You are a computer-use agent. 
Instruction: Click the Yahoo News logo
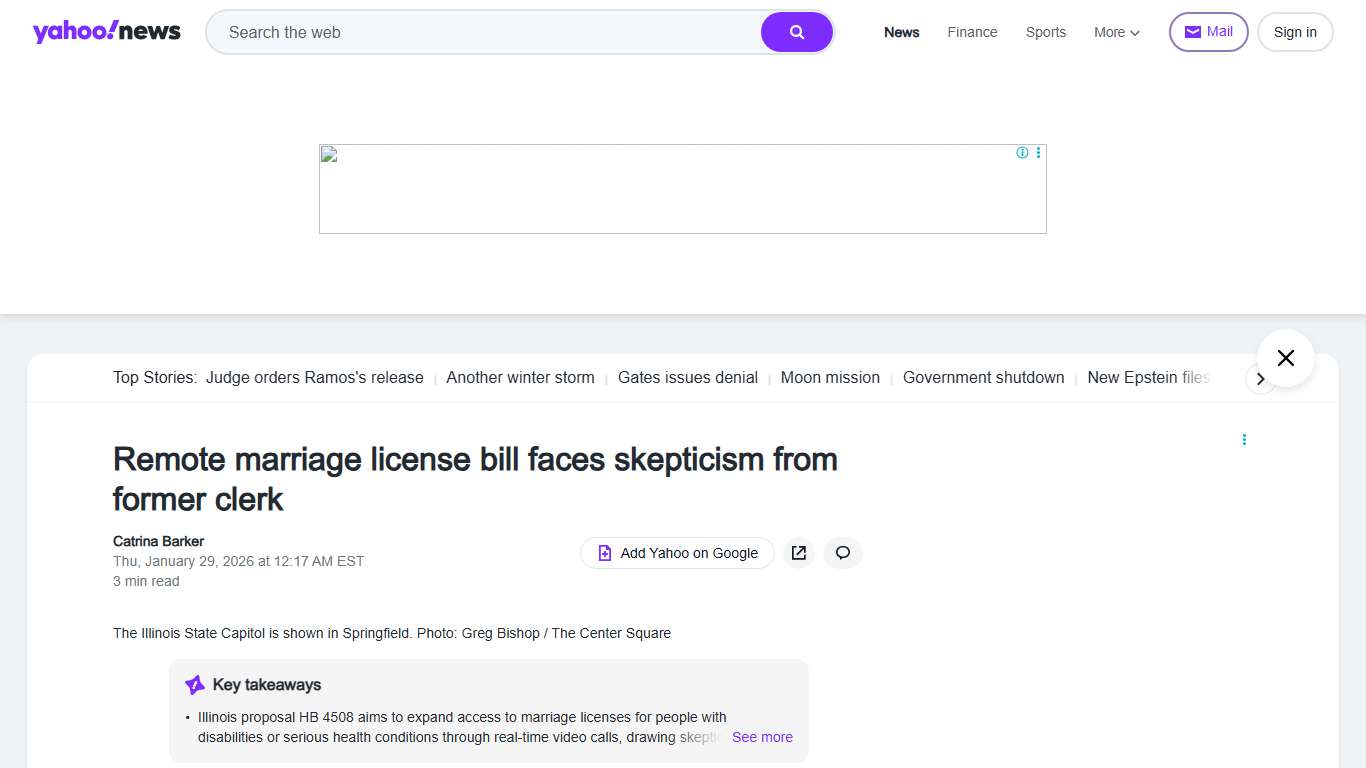pyautogui.click(x=107, y=32)
